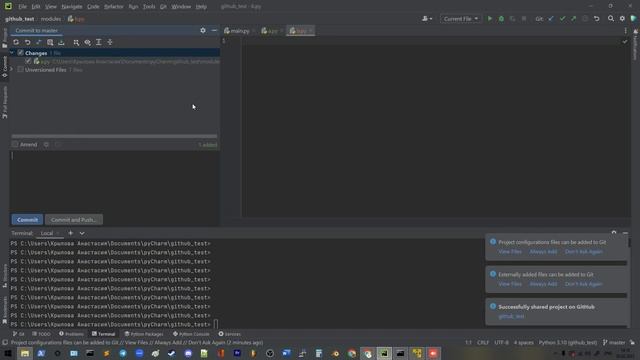The image size is (640, 360).
Task: Collapse the Changes tree node
Action: coord(12,53)
